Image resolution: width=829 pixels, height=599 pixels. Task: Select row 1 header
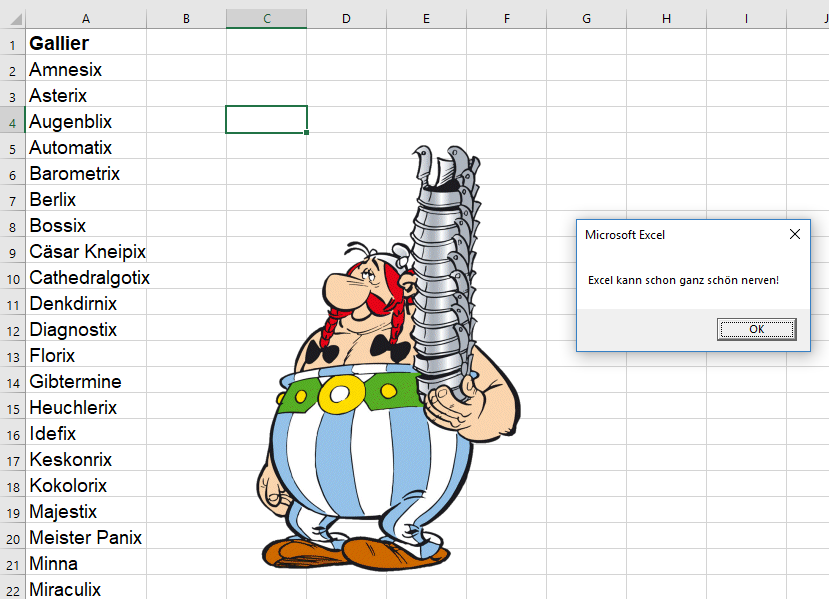tap(12, 44)
